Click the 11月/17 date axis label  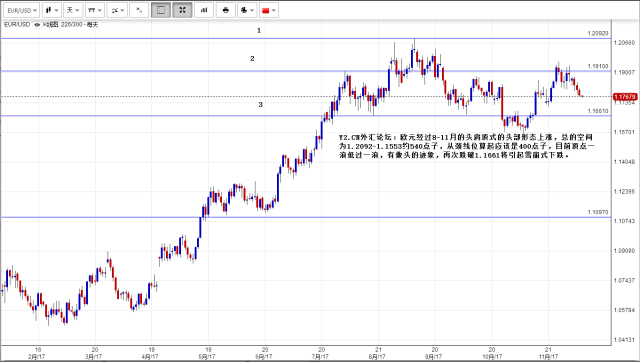point(548,357)
